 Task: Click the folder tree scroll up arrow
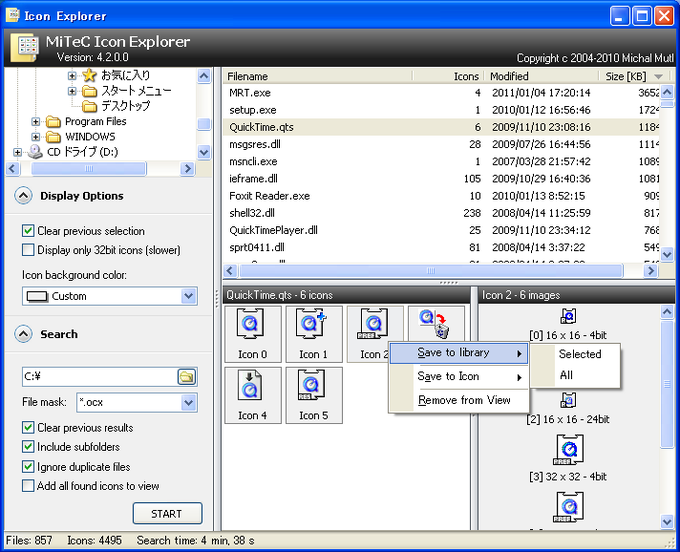pos(204,76)
